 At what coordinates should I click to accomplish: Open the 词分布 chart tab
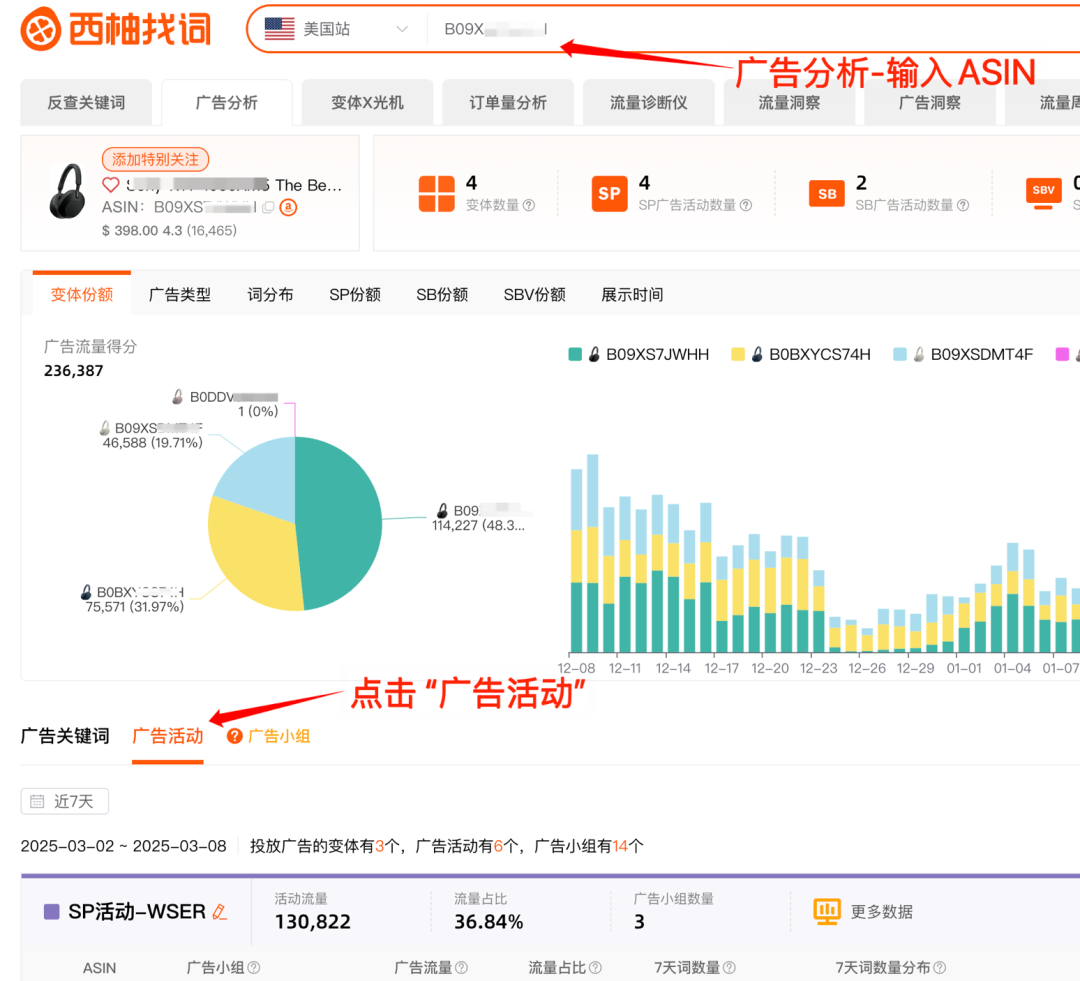(270, 294)
